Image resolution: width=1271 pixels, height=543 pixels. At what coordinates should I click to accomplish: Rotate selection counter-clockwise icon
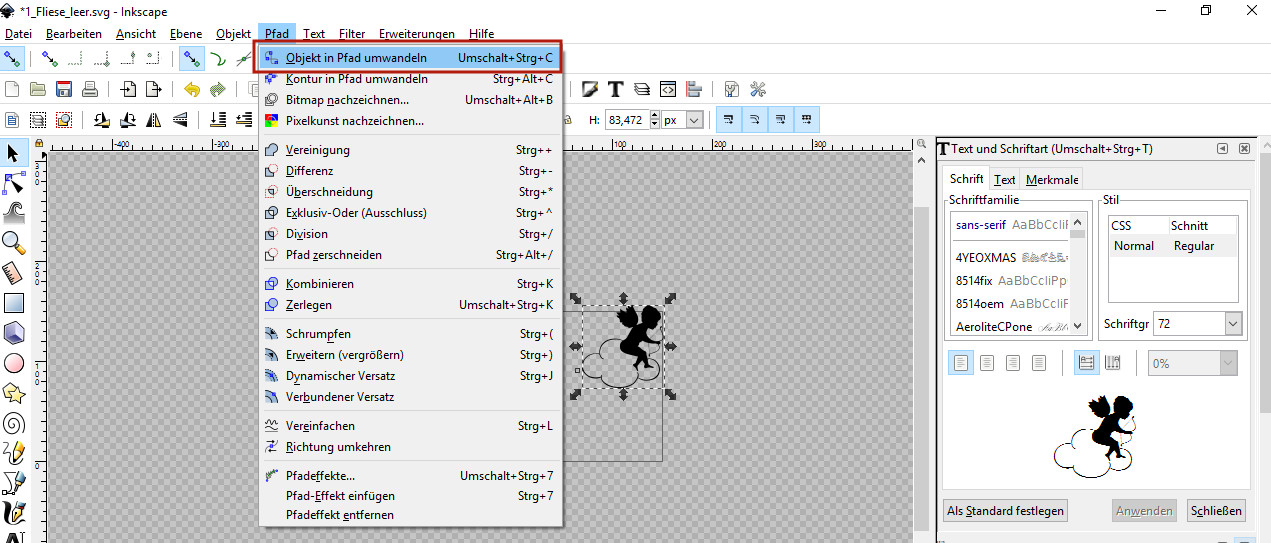pyautogui.click(x=101, y=120)
